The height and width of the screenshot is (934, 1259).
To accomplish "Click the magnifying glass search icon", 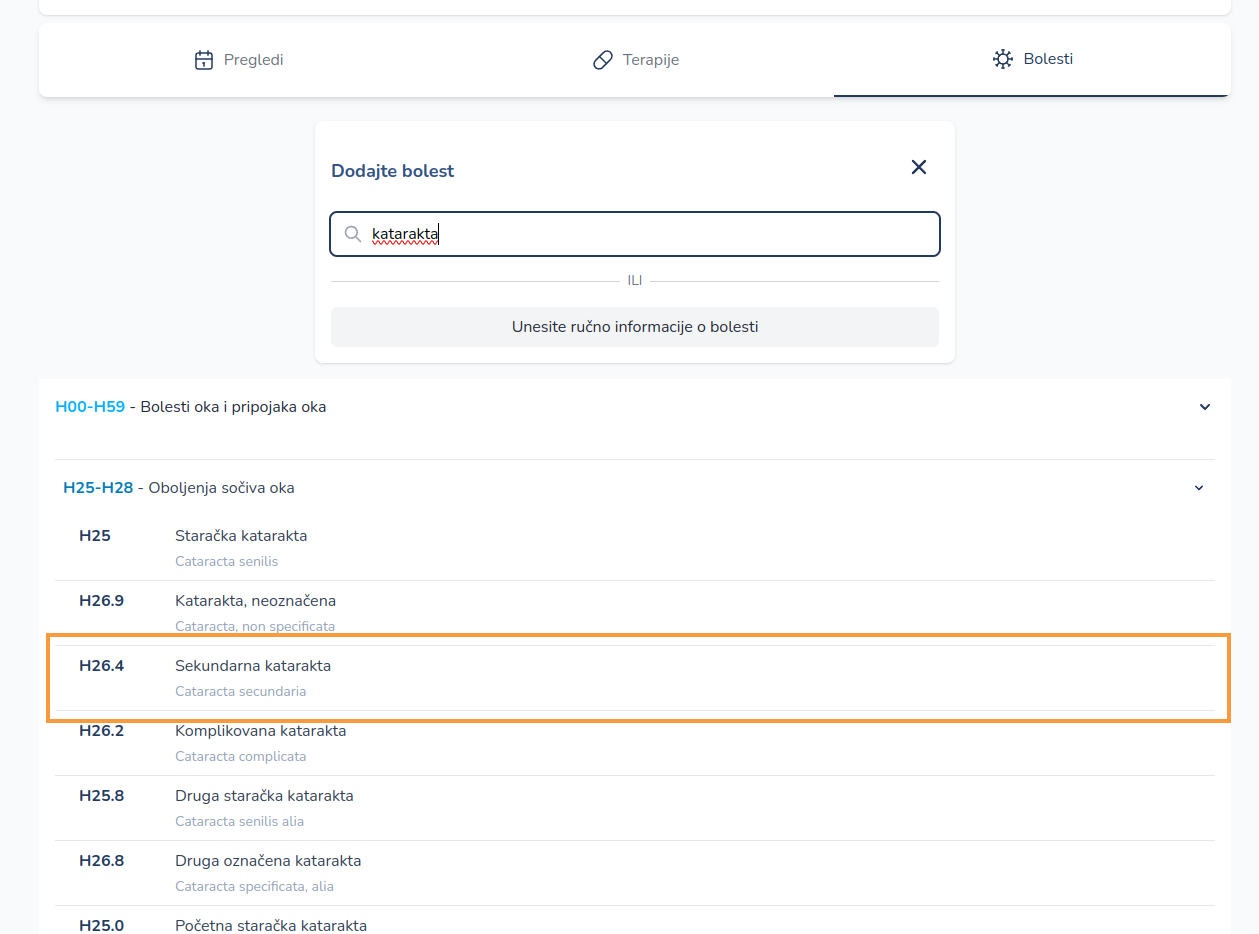I will pyautogui.click(x=353, y=233).
